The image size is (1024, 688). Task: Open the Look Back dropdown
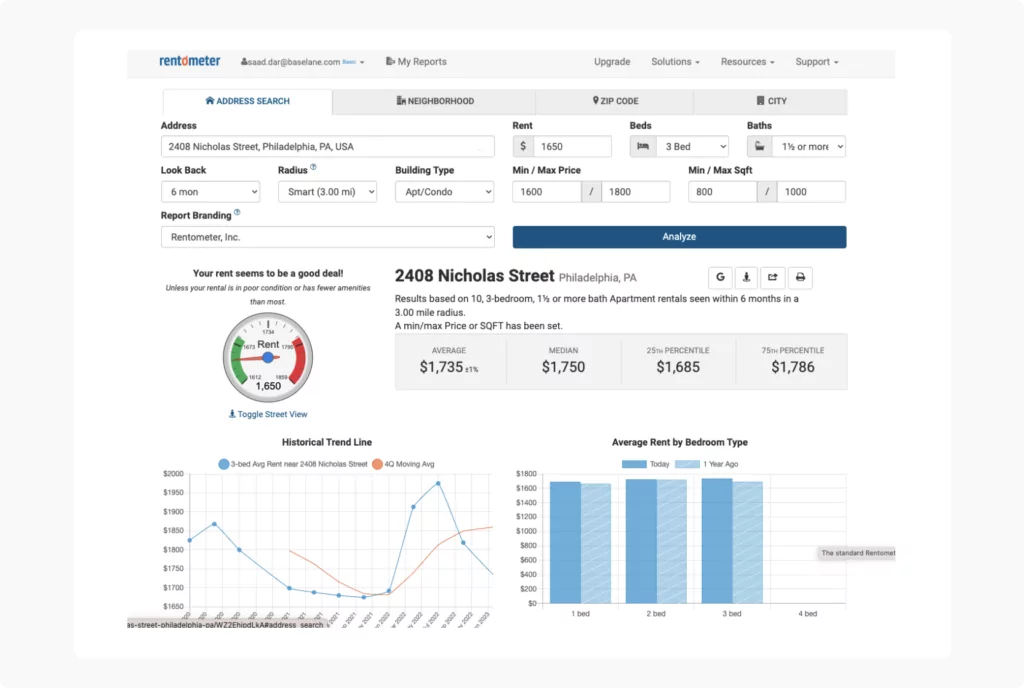pos(210,192)
